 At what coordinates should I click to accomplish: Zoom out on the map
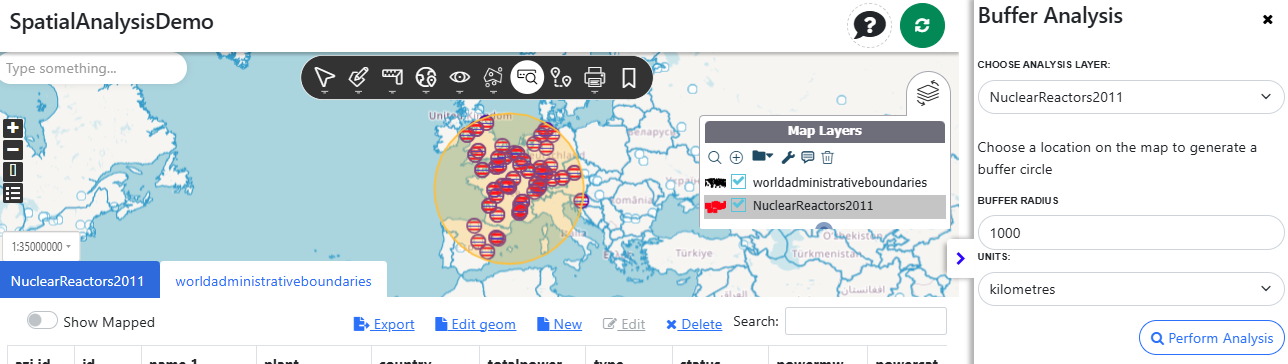click(13, 150)
